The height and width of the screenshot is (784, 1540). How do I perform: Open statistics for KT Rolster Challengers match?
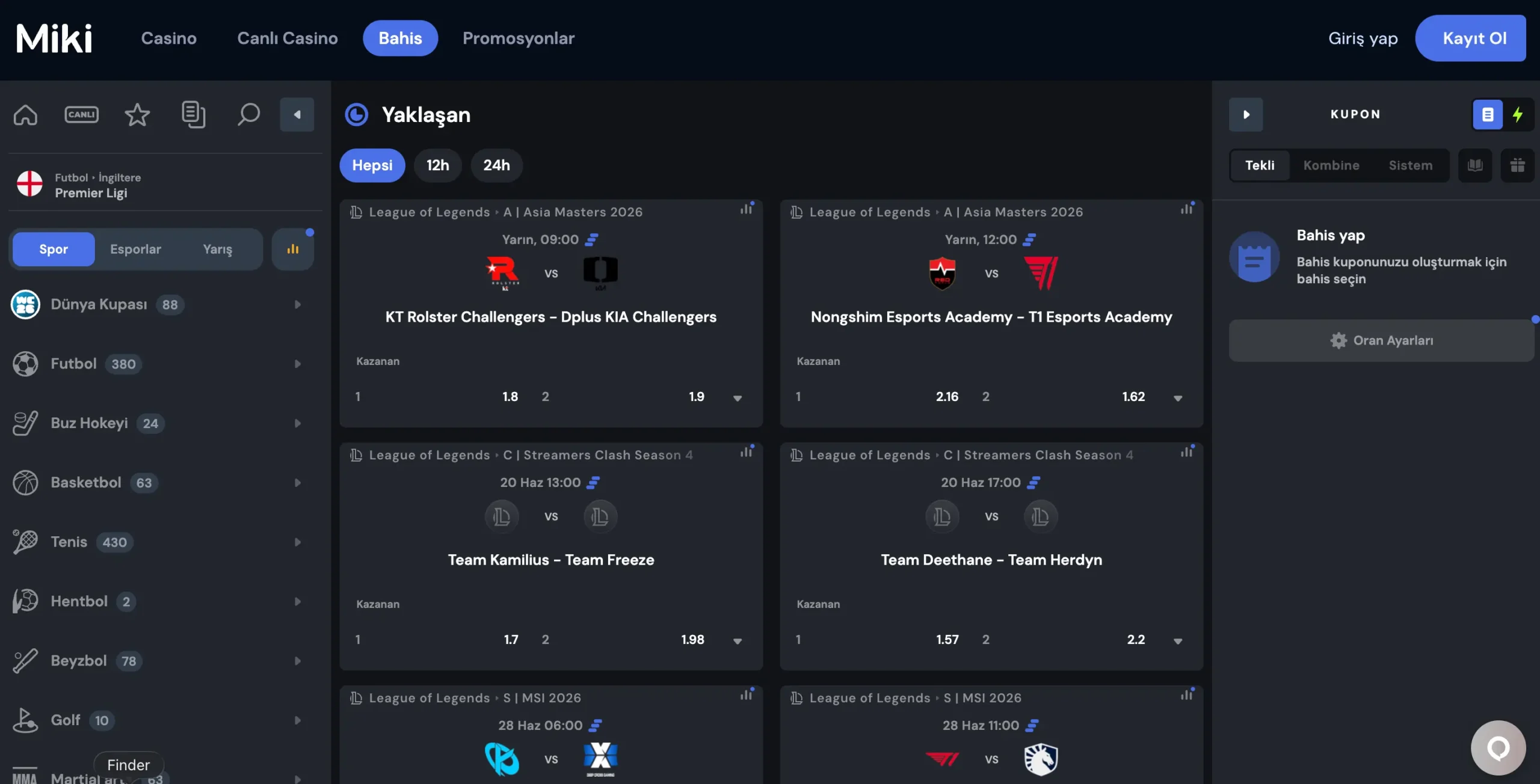coord(747,209)
